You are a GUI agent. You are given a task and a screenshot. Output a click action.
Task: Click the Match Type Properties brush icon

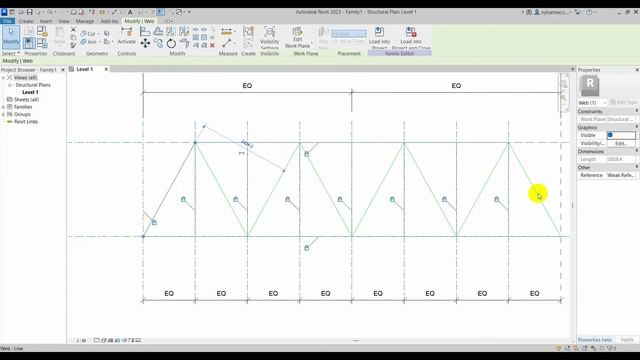[x=73, y=45]
